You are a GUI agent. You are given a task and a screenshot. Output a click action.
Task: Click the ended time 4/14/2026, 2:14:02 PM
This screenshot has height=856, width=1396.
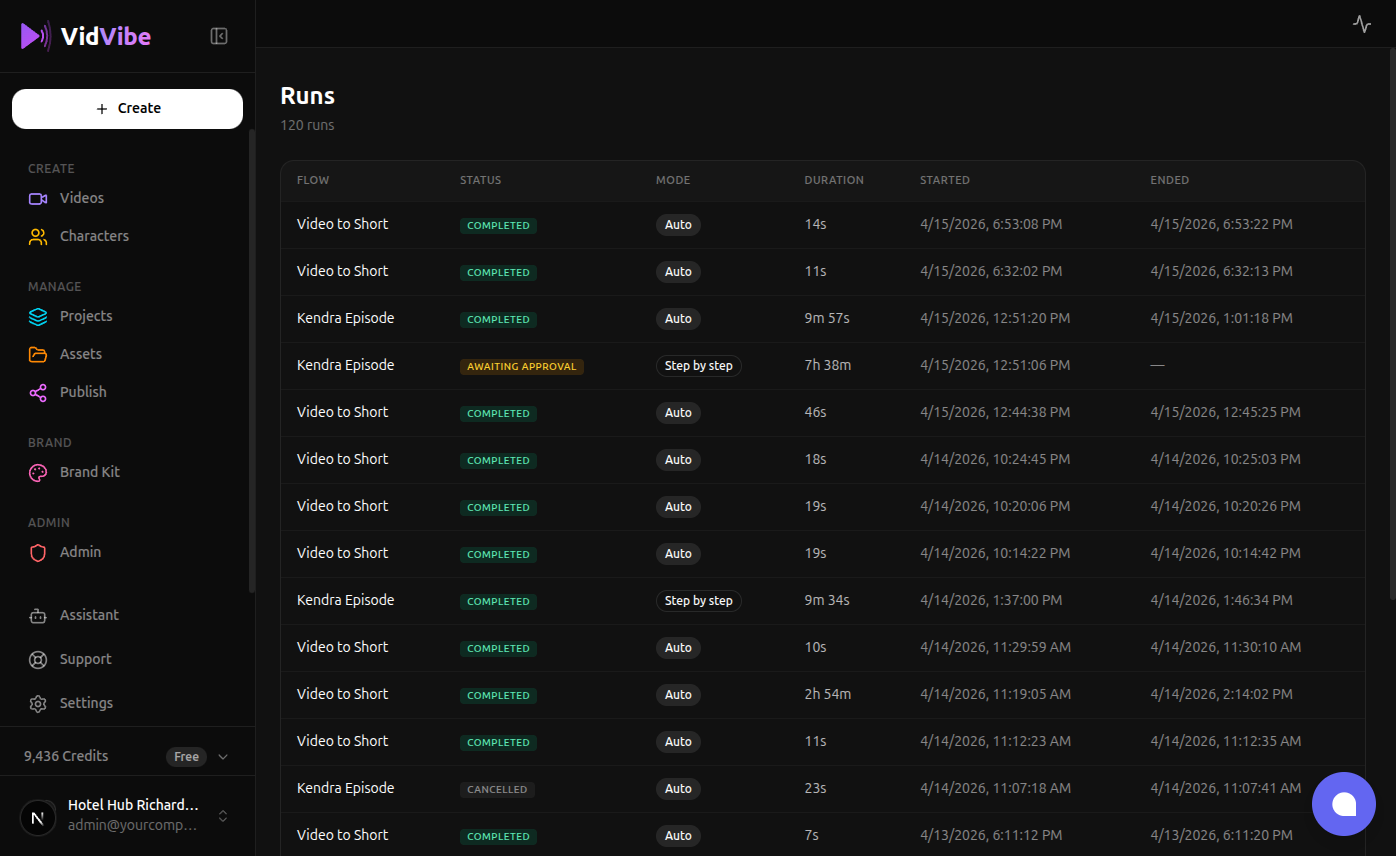pyautogui.click(x=1221, y=694)
